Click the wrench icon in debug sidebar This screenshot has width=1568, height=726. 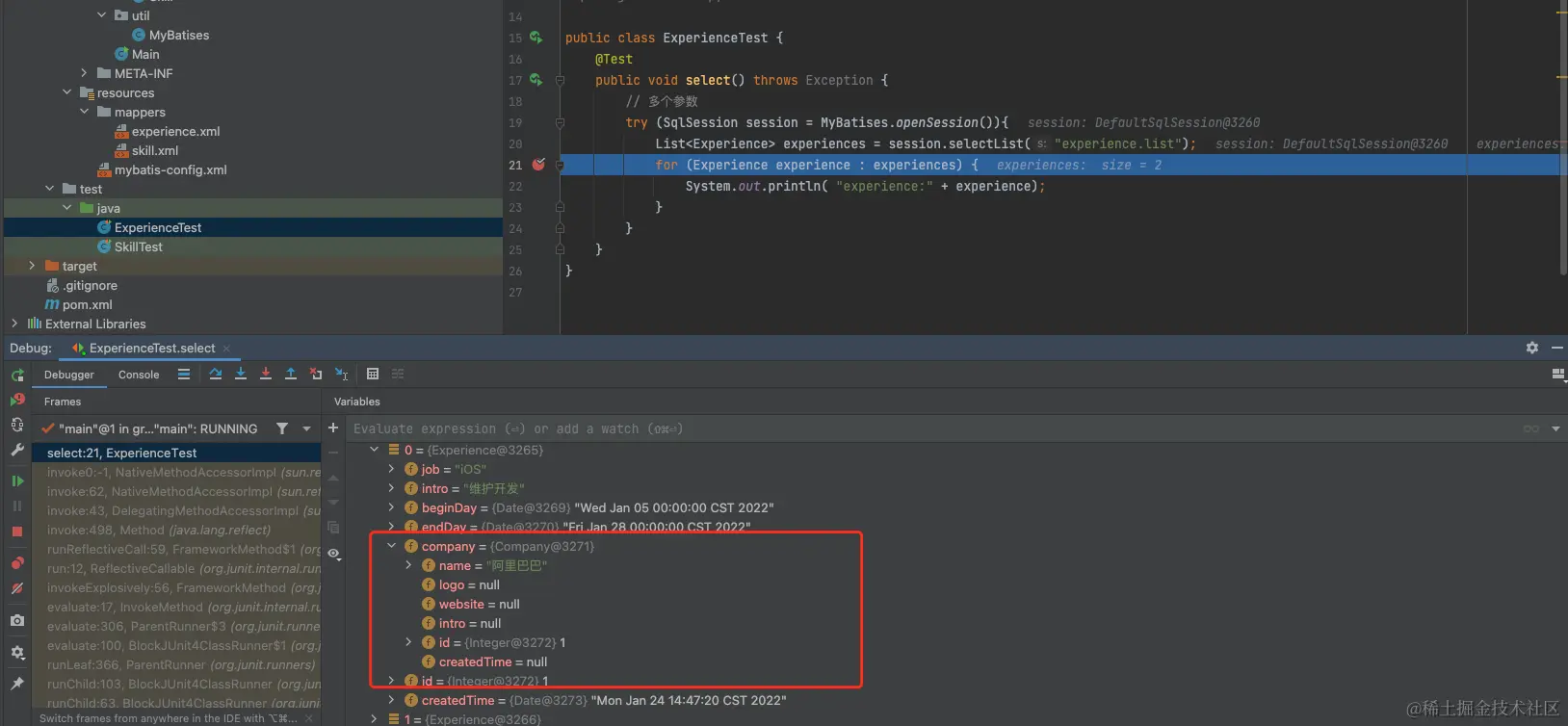[17, 450]
